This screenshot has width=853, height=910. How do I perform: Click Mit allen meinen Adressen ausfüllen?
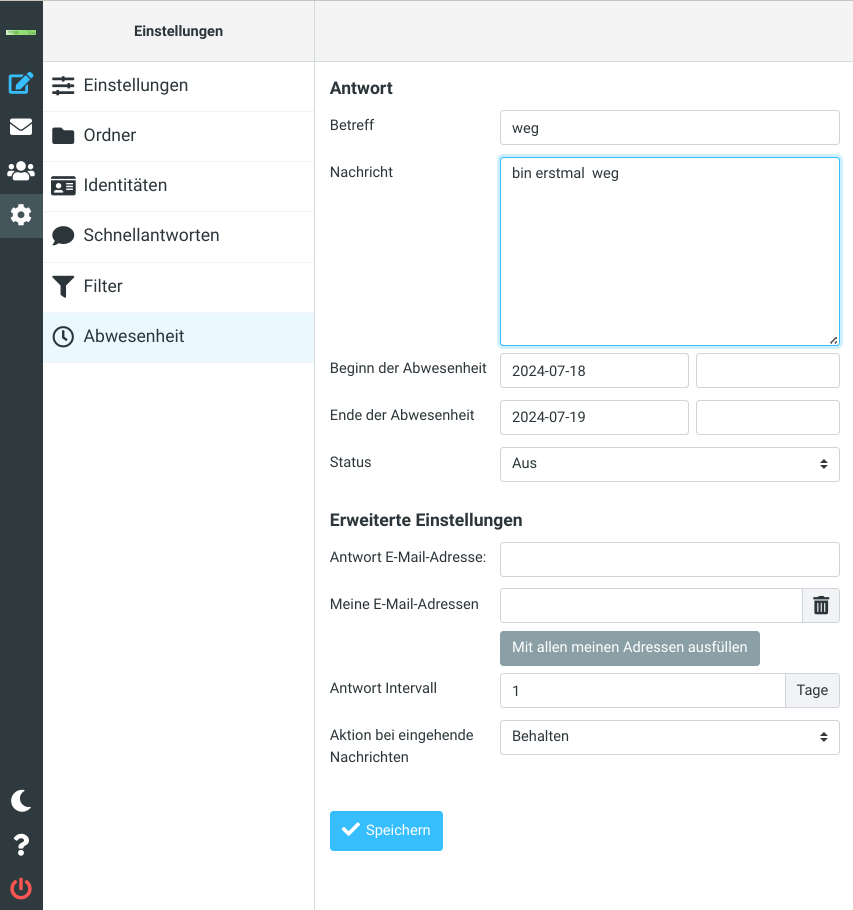pyautogui.click(x=630, y=648)
